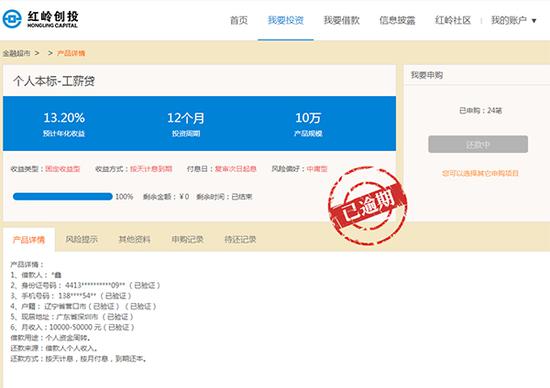Select 产品详情 tab
The width and height of the screenshot is (550, 388).
click(29, 240)
